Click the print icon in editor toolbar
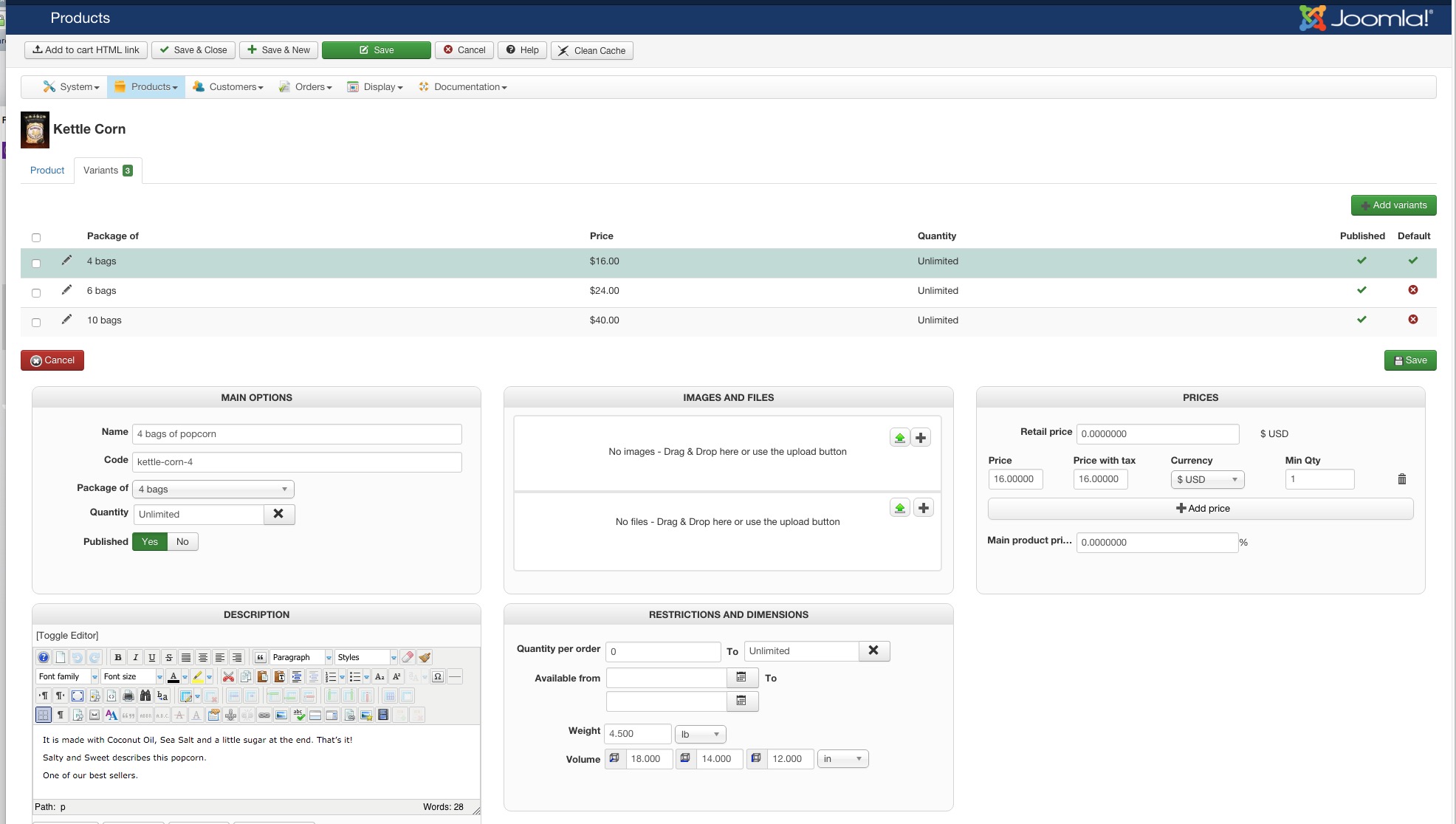This screenshot has height=824, width=1456. click(128, 696)
